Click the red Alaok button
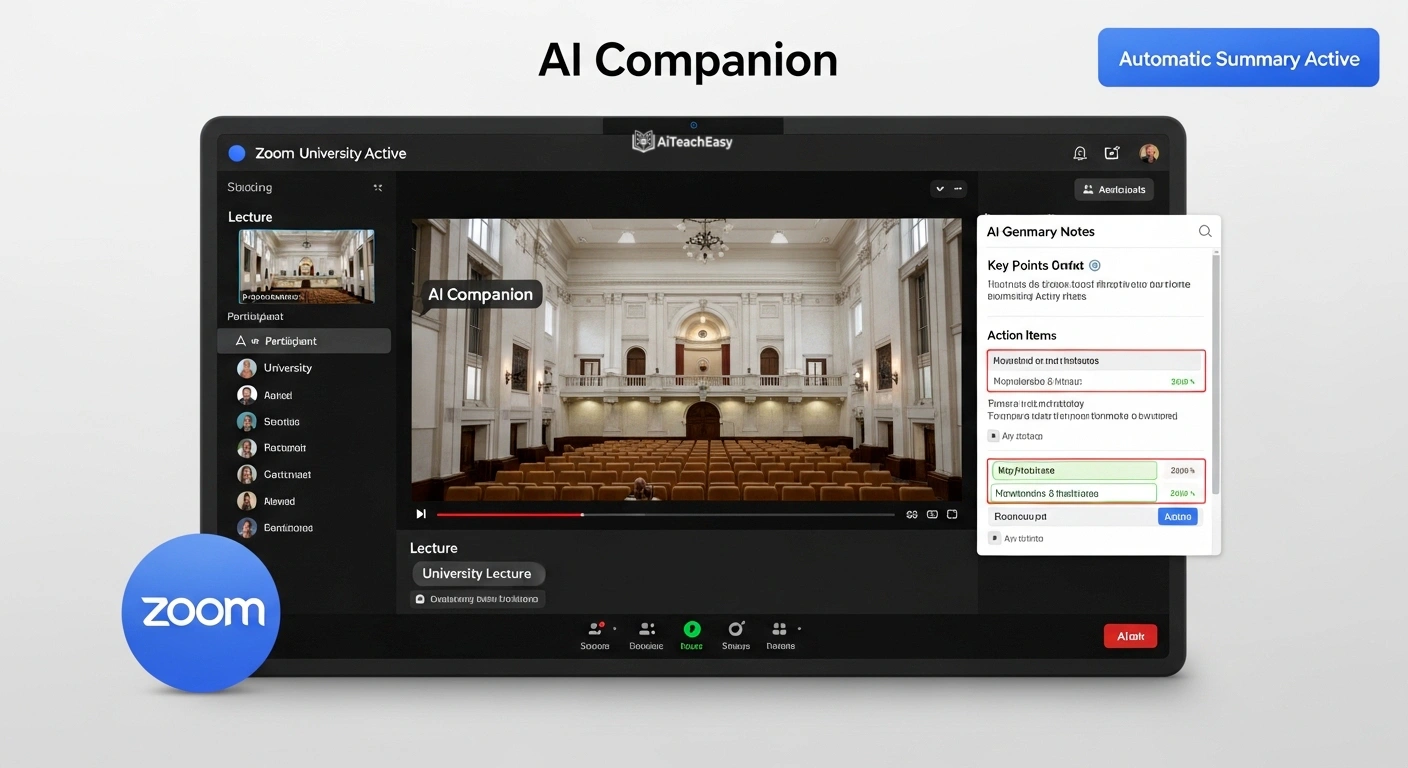1408x768 pixels. 1130,636
